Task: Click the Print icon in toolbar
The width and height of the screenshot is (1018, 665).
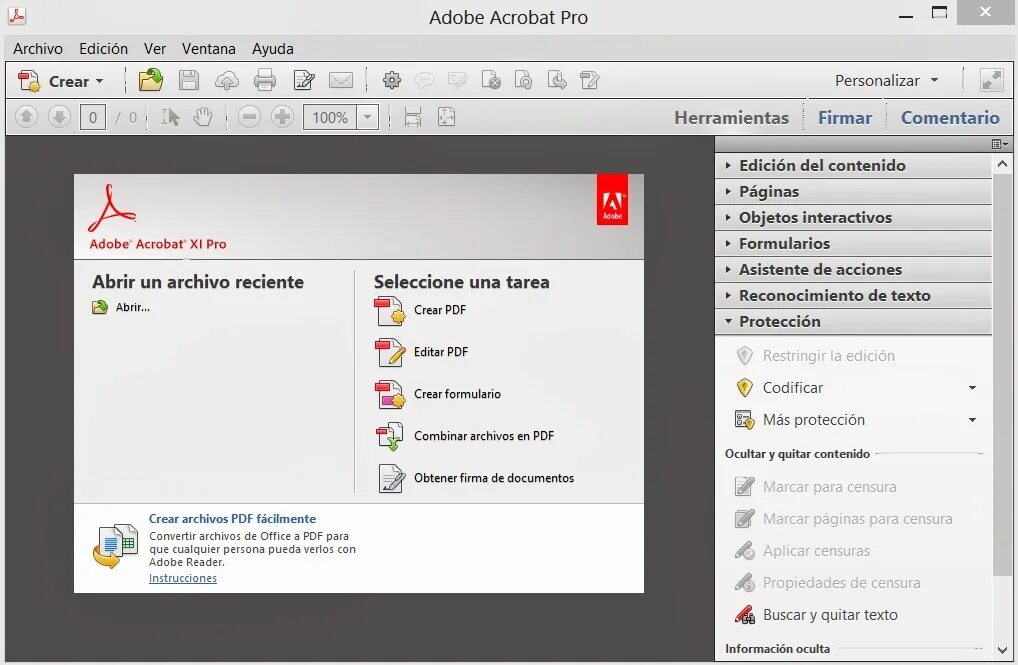Action: point(265,81)
